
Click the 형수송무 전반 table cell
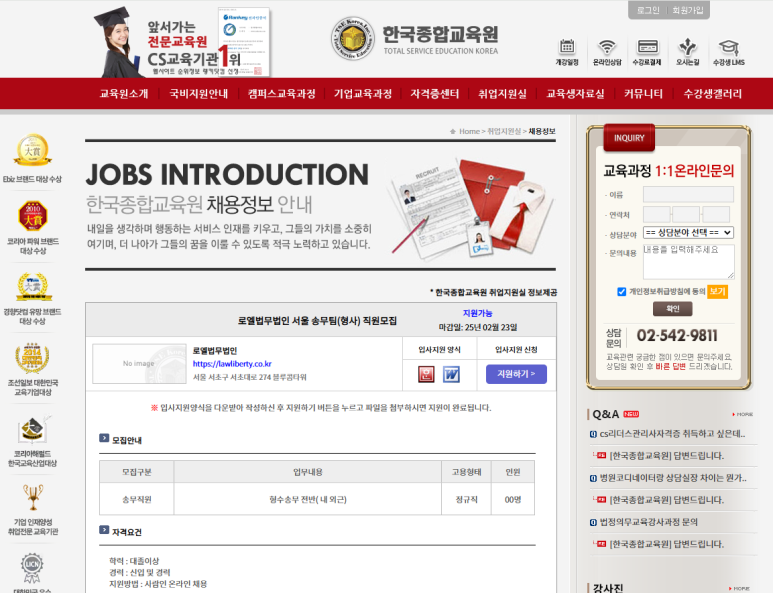tap(308, 499)
